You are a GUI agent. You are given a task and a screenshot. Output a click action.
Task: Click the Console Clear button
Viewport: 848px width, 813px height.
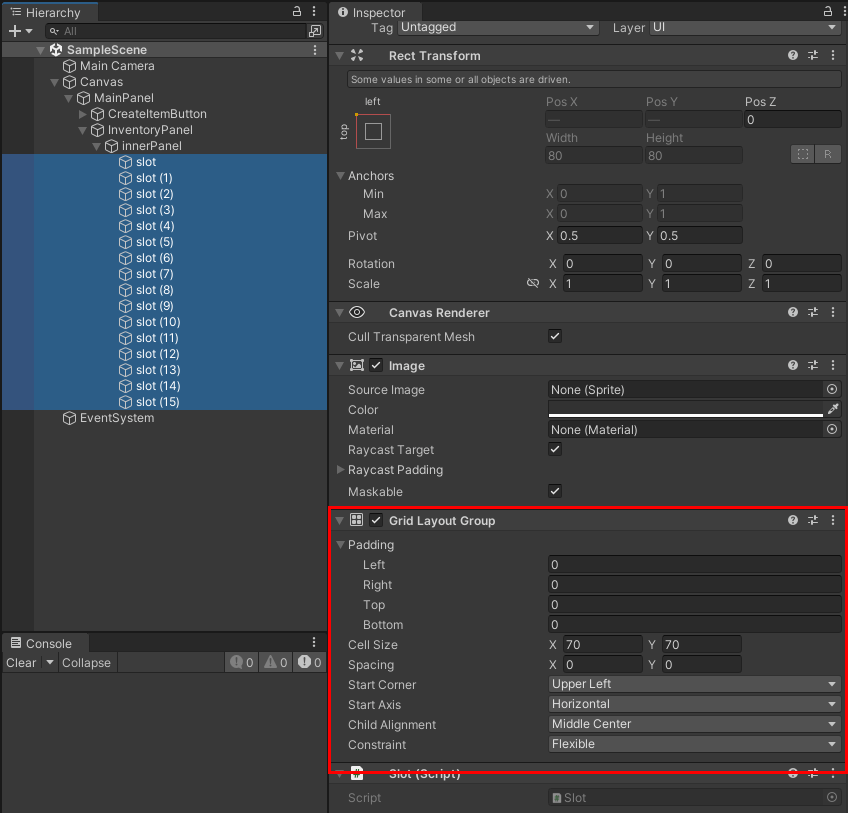(21, 663)
